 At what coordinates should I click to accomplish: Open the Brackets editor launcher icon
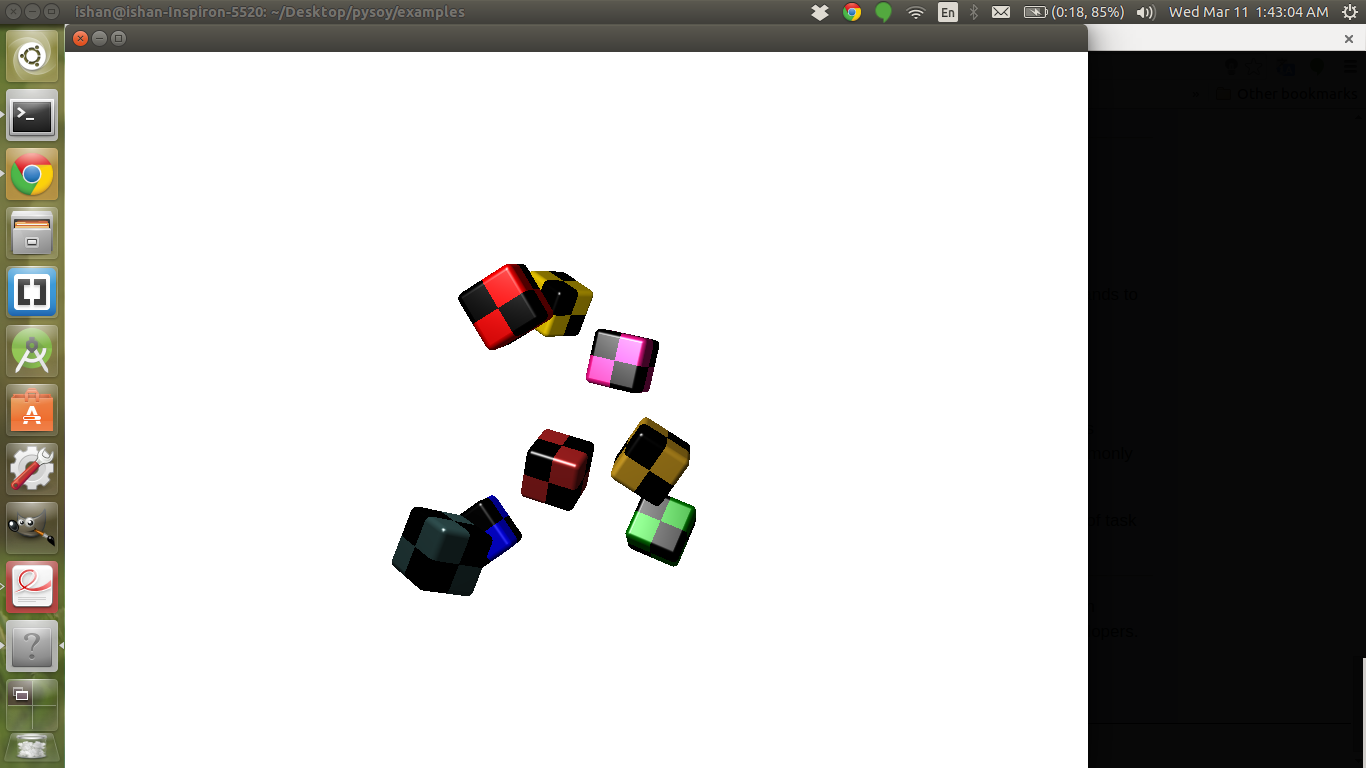(32, 293)
